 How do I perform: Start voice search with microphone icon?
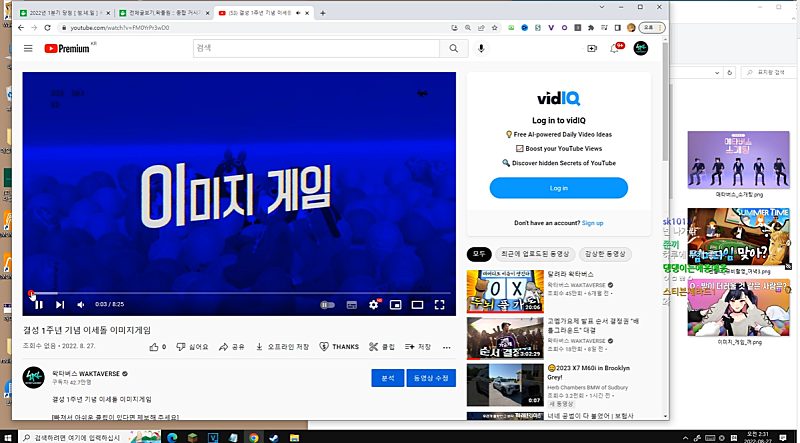[x=481, y=48]
